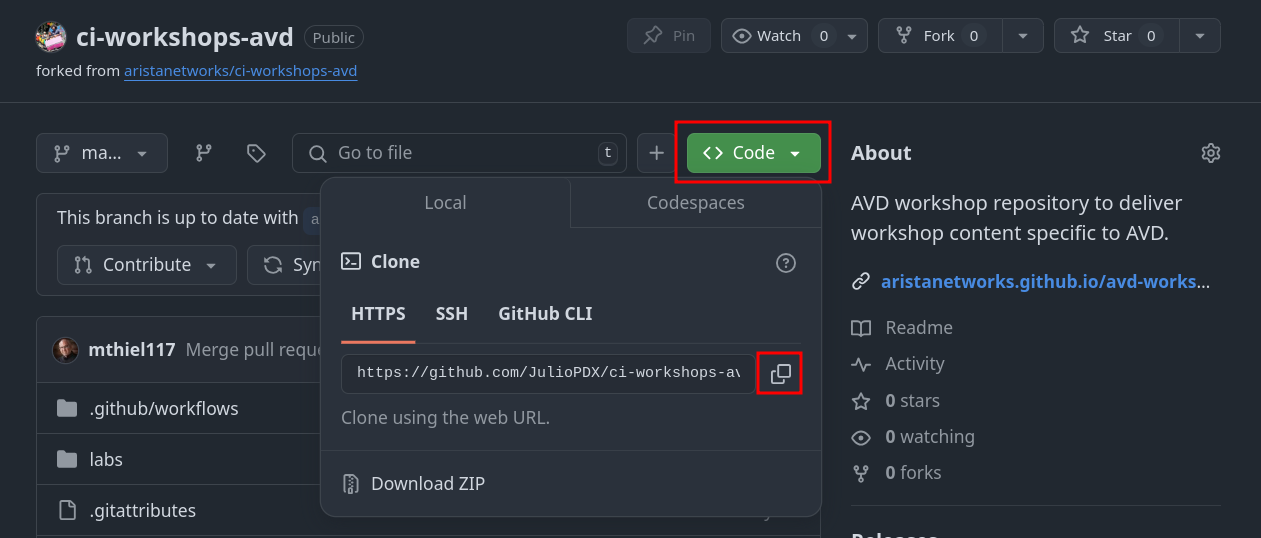The width and height of the screenshot is (1261, 538).
Task: Click the mthiel117 avatar image
Action: click(65, 350)
